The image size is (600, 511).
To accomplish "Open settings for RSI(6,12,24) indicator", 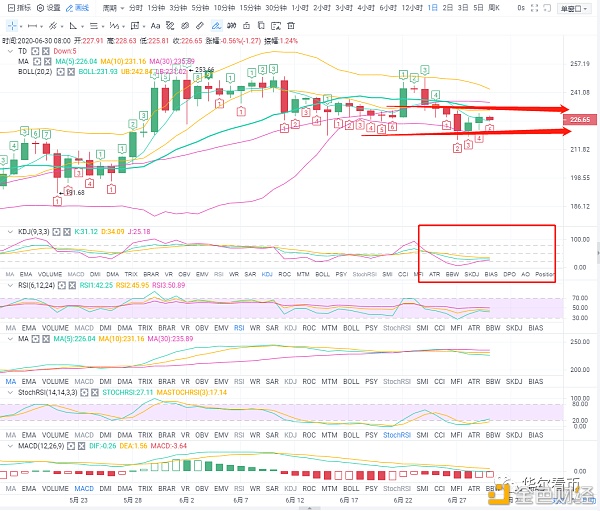I will tap(62, 285).
